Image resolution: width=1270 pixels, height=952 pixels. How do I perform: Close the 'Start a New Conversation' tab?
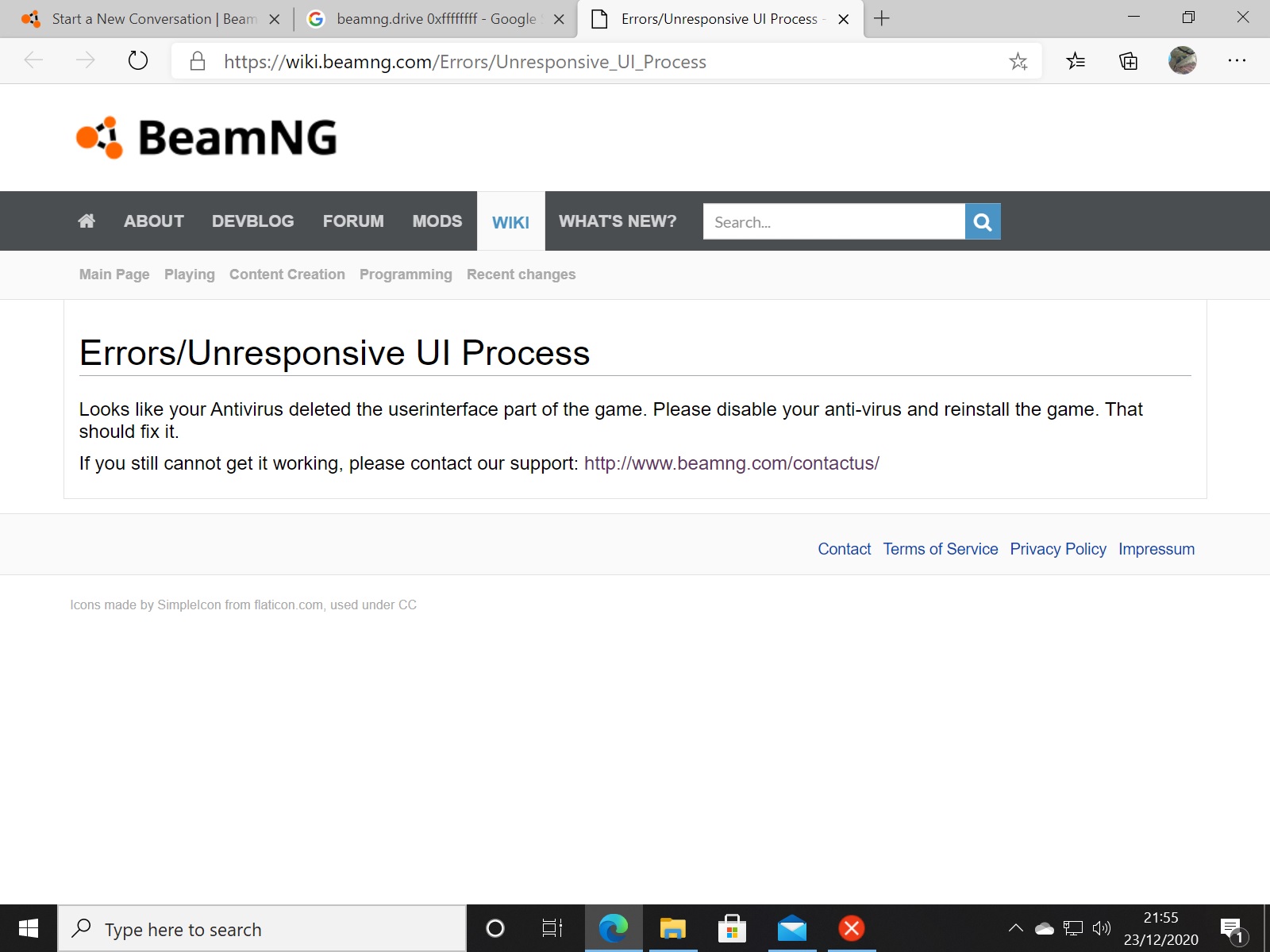[275, 19]
